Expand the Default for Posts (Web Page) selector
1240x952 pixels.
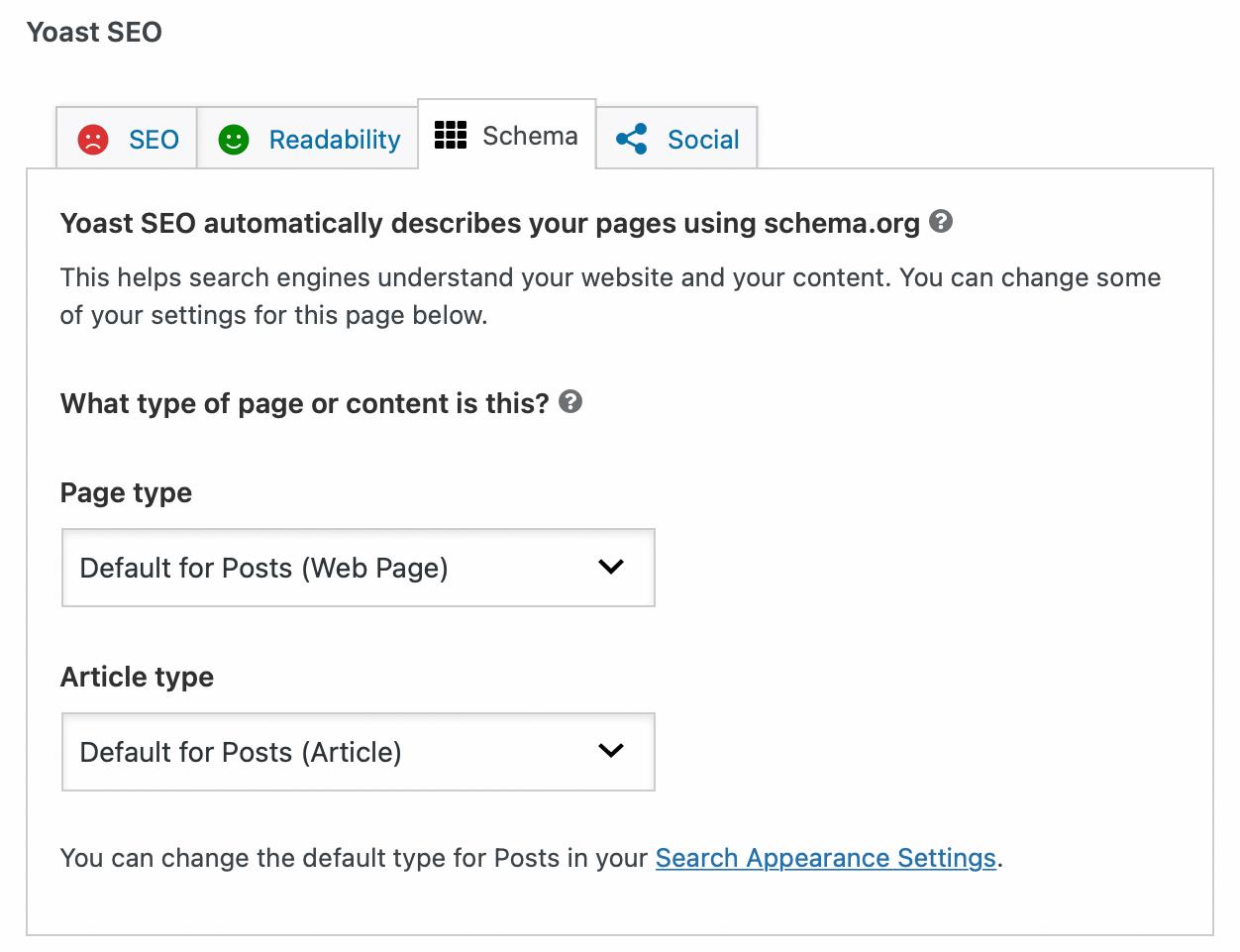pyautogui.click(x=358, y=568)
